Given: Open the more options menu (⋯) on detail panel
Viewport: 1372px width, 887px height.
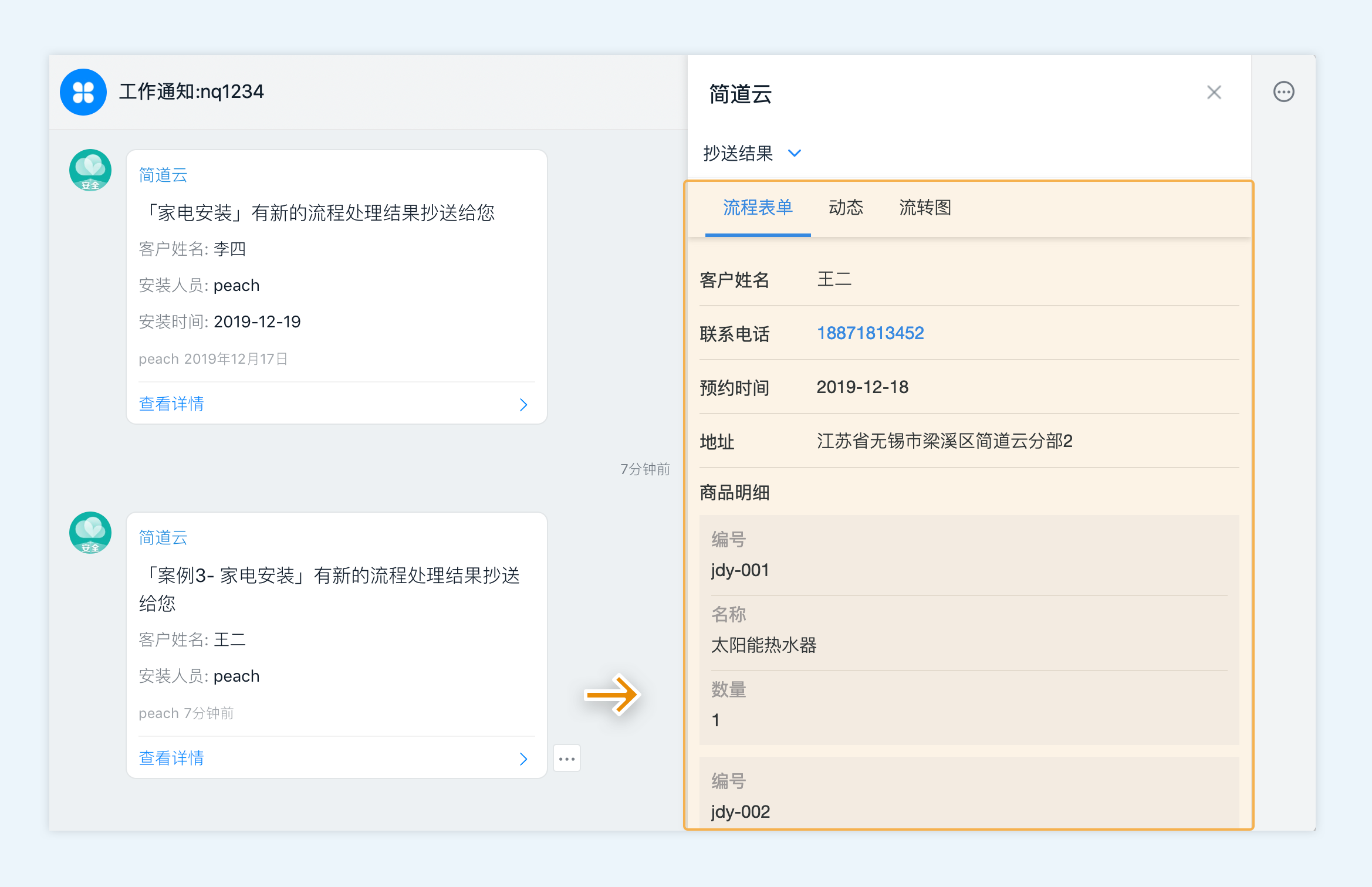Looking at the screenshot, I should click(x=1284, y=92).
